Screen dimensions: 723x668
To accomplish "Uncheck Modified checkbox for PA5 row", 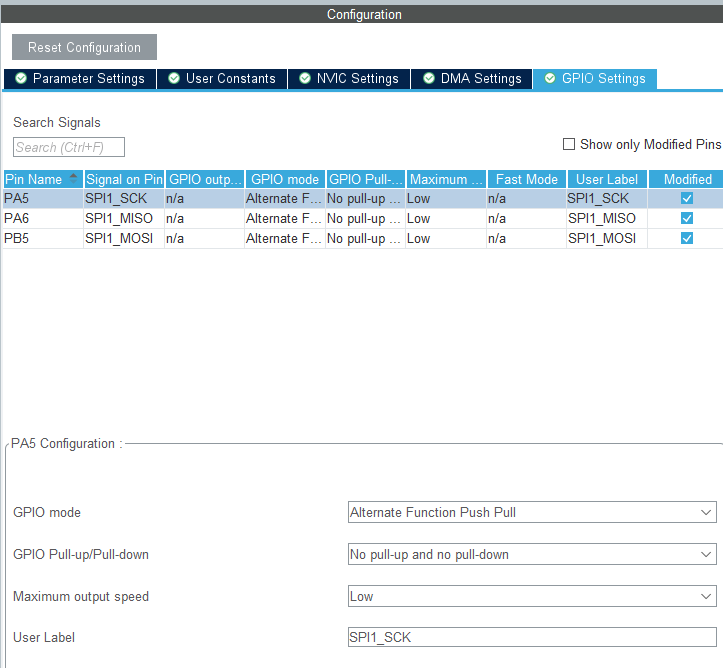I will pyautogui.click(x=687, y=198).
